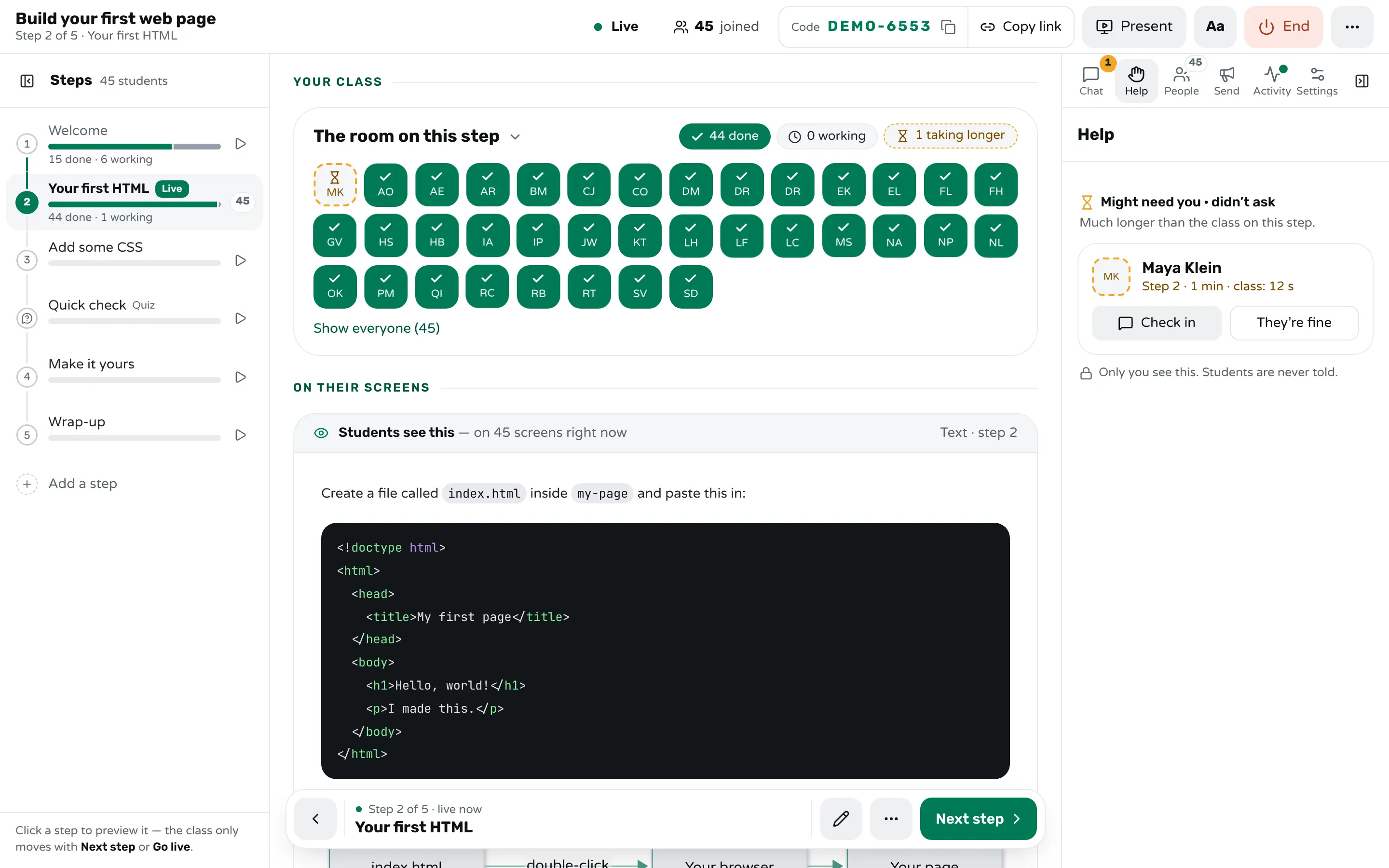Go back to the previous step
Viewport: 1389px width, 868px height.
(x=315, y=818)
